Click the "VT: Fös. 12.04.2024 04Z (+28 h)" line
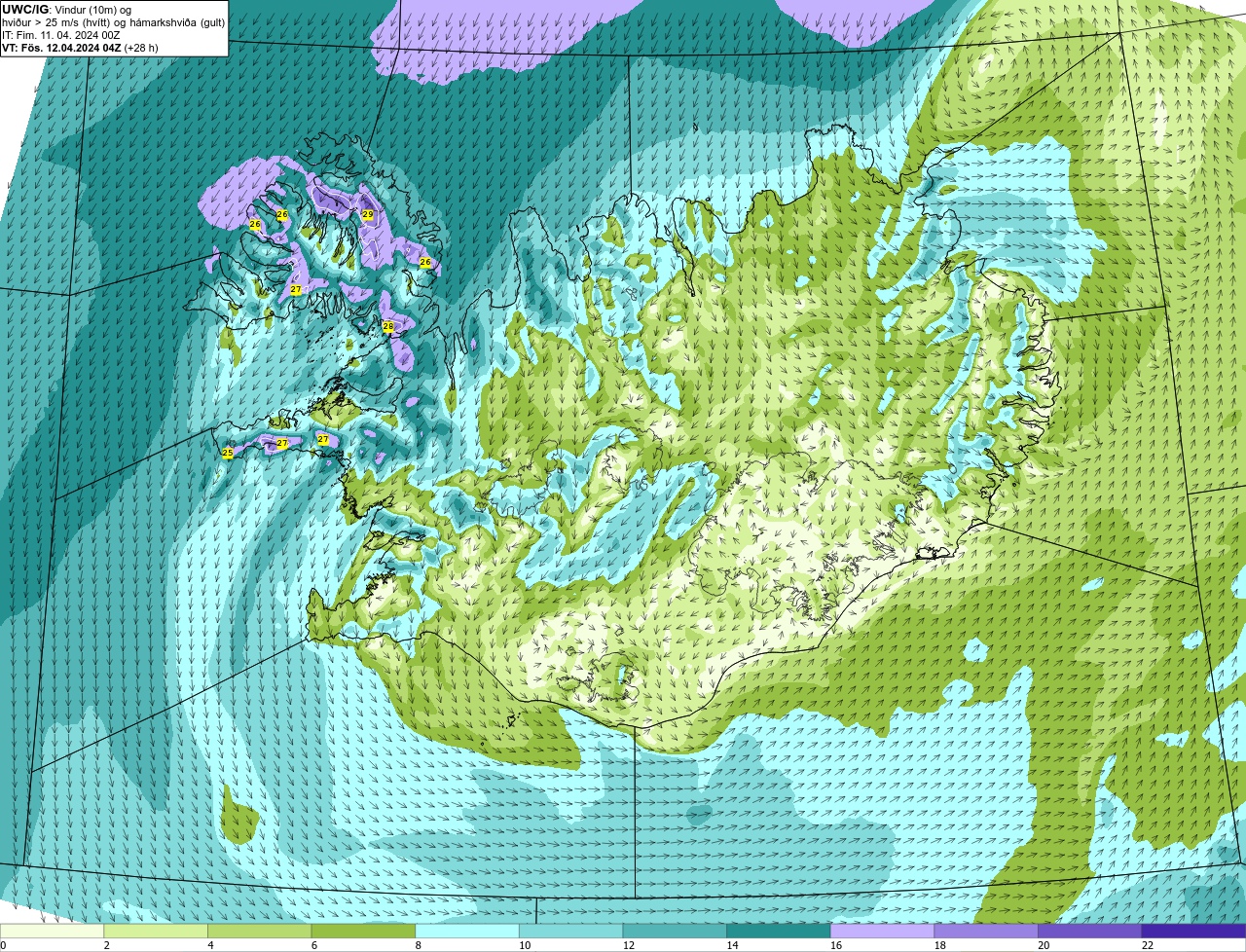 tap(80, 48)
